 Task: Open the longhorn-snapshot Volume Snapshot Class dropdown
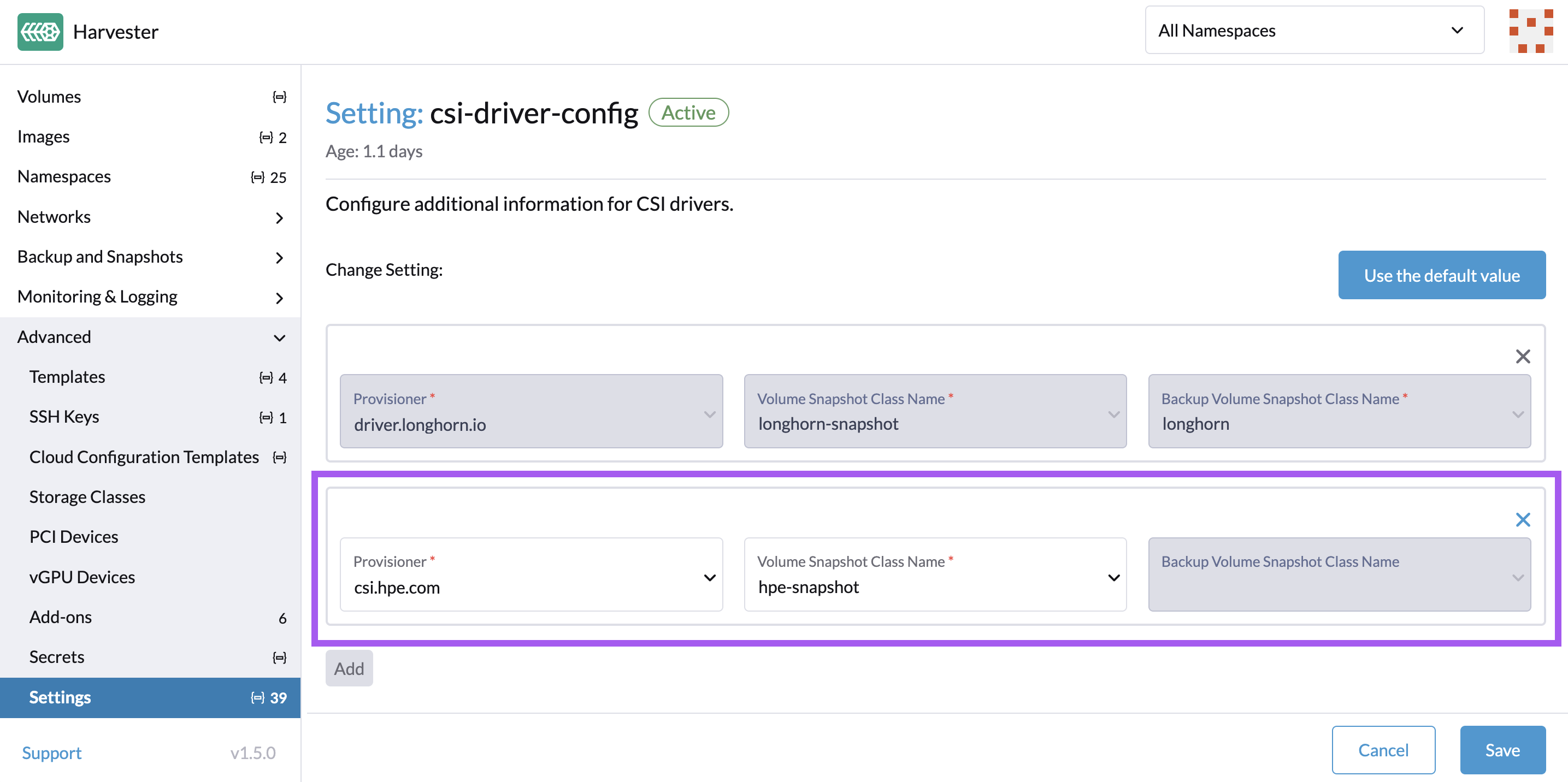935,411
